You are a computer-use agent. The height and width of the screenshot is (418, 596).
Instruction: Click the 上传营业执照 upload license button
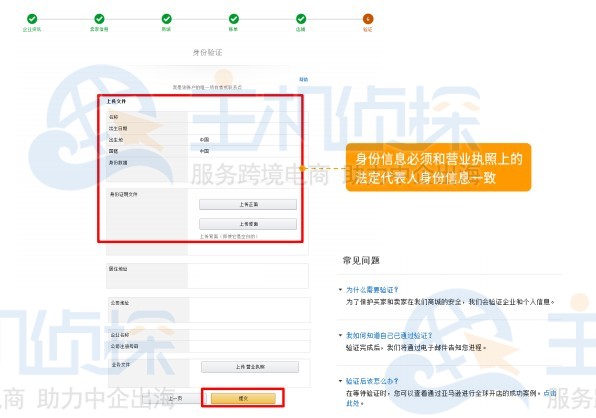pyautogui.click(x=250, y=367)
